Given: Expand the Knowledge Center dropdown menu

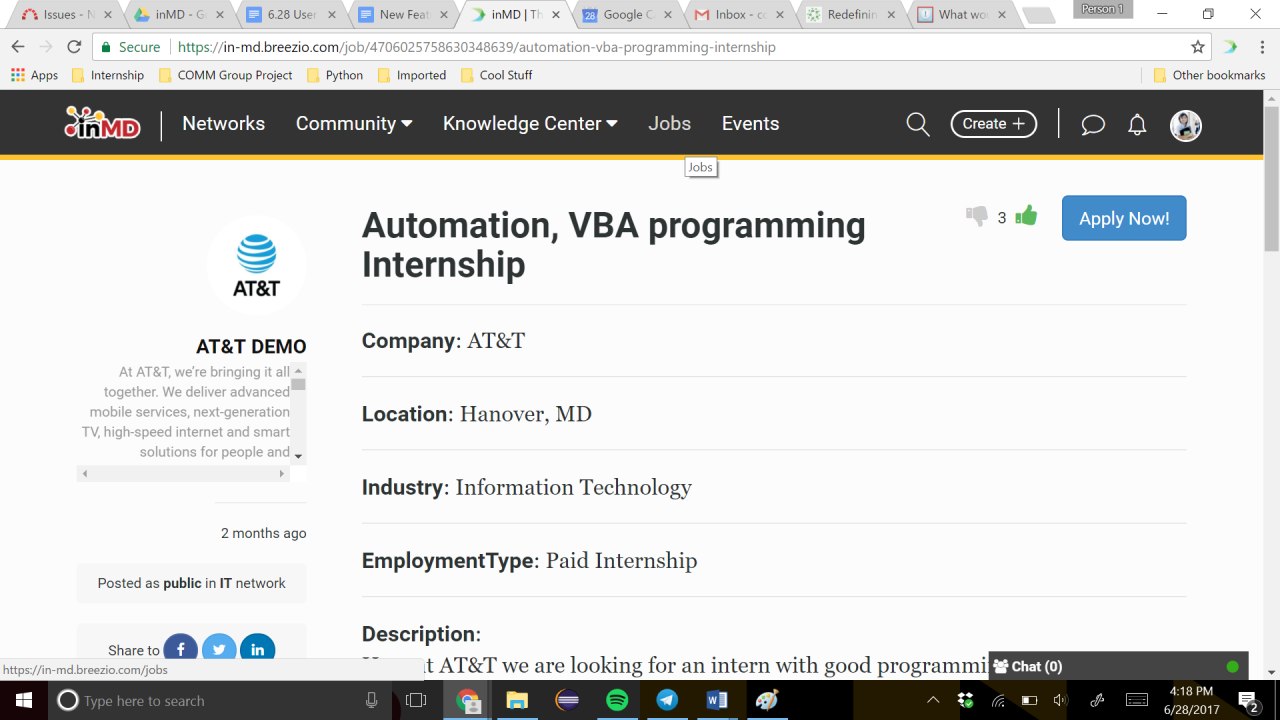Looking at the screenshot, I should [530, 124].
